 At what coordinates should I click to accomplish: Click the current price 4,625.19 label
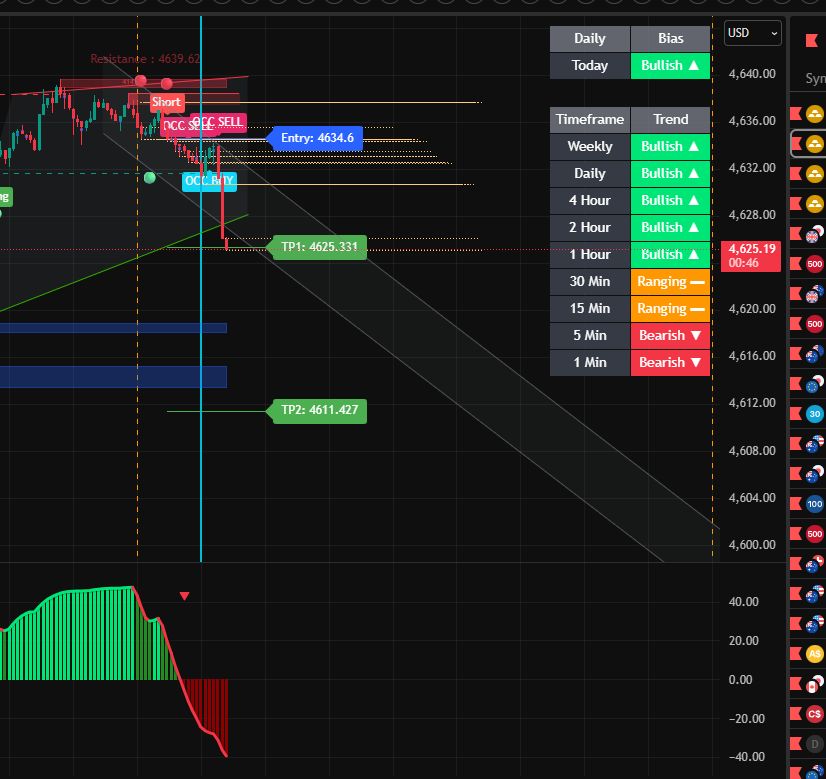click(752, 255)
